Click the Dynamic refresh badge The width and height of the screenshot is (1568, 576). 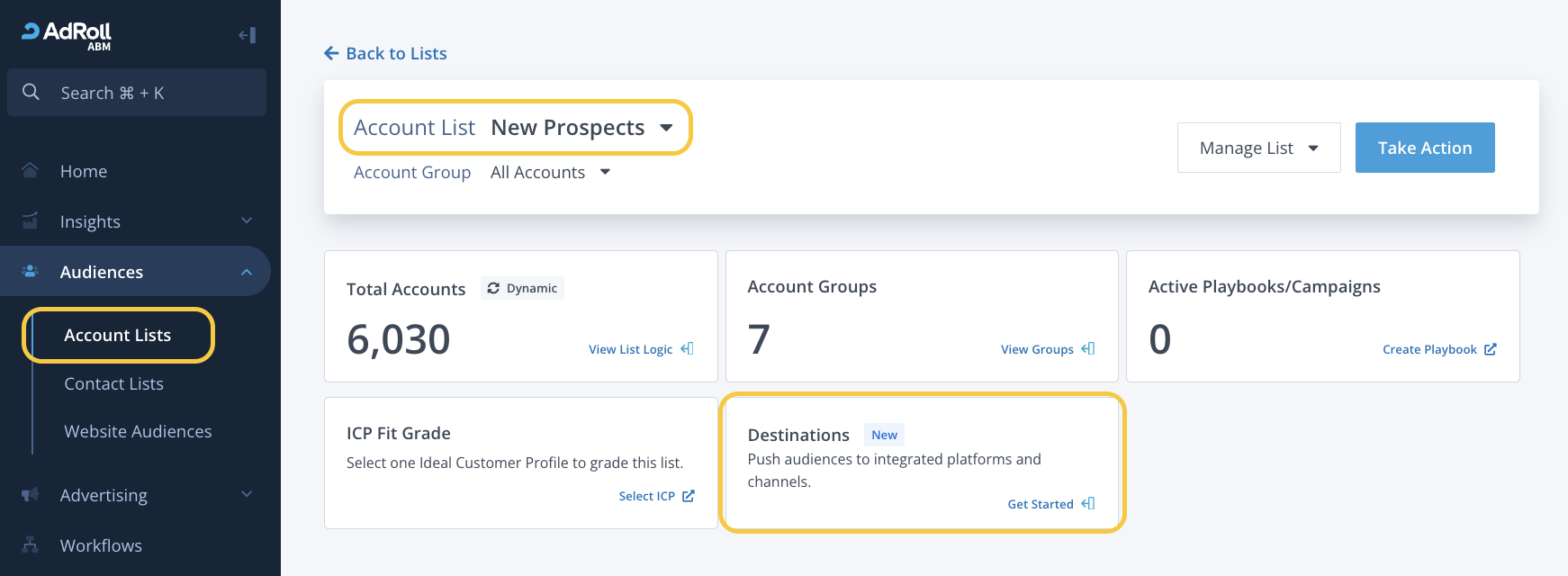point(522,288)
